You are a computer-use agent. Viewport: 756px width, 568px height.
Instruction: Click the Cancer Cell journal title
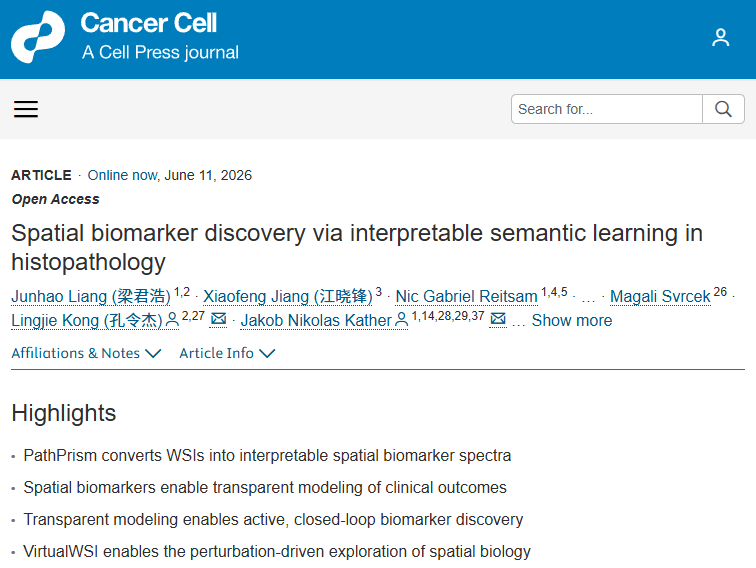149,23
